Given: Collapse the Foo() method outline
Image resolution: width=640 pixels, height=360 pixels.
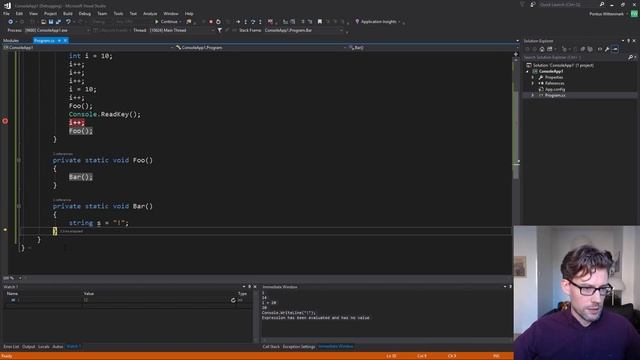Looking at the screenshot, I should pyautogui.click(x=19, y=160).
